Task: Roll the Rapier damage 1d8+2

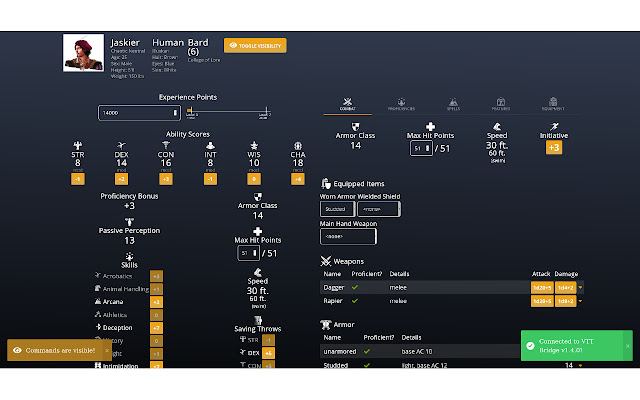Action: click(x=565, y=301)
